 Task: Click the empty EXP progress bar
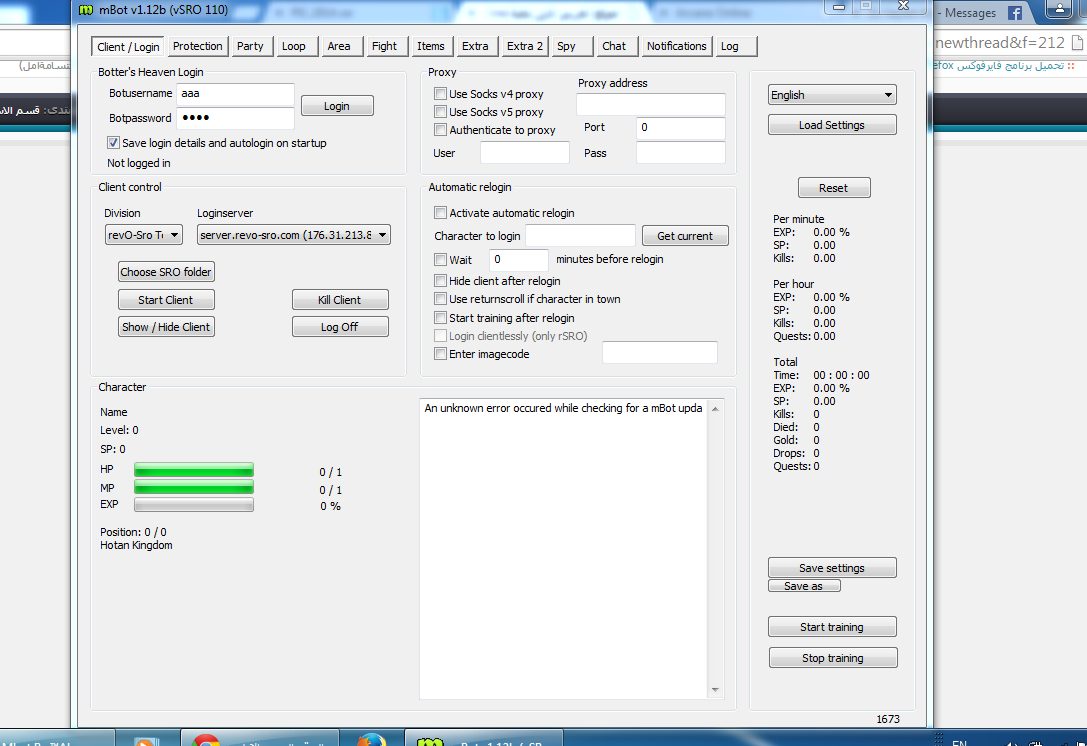(x=194, y=505)
